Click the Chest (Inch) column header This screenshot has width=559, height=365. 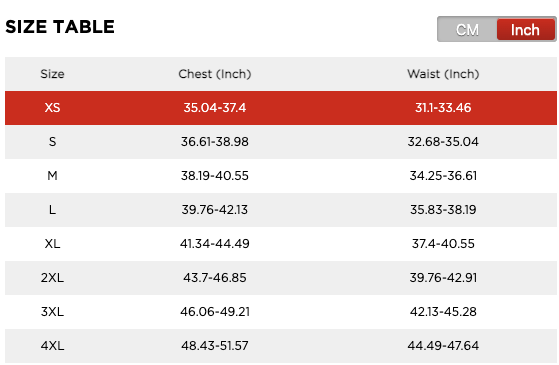pyautogui.click(x=215, y=74)
